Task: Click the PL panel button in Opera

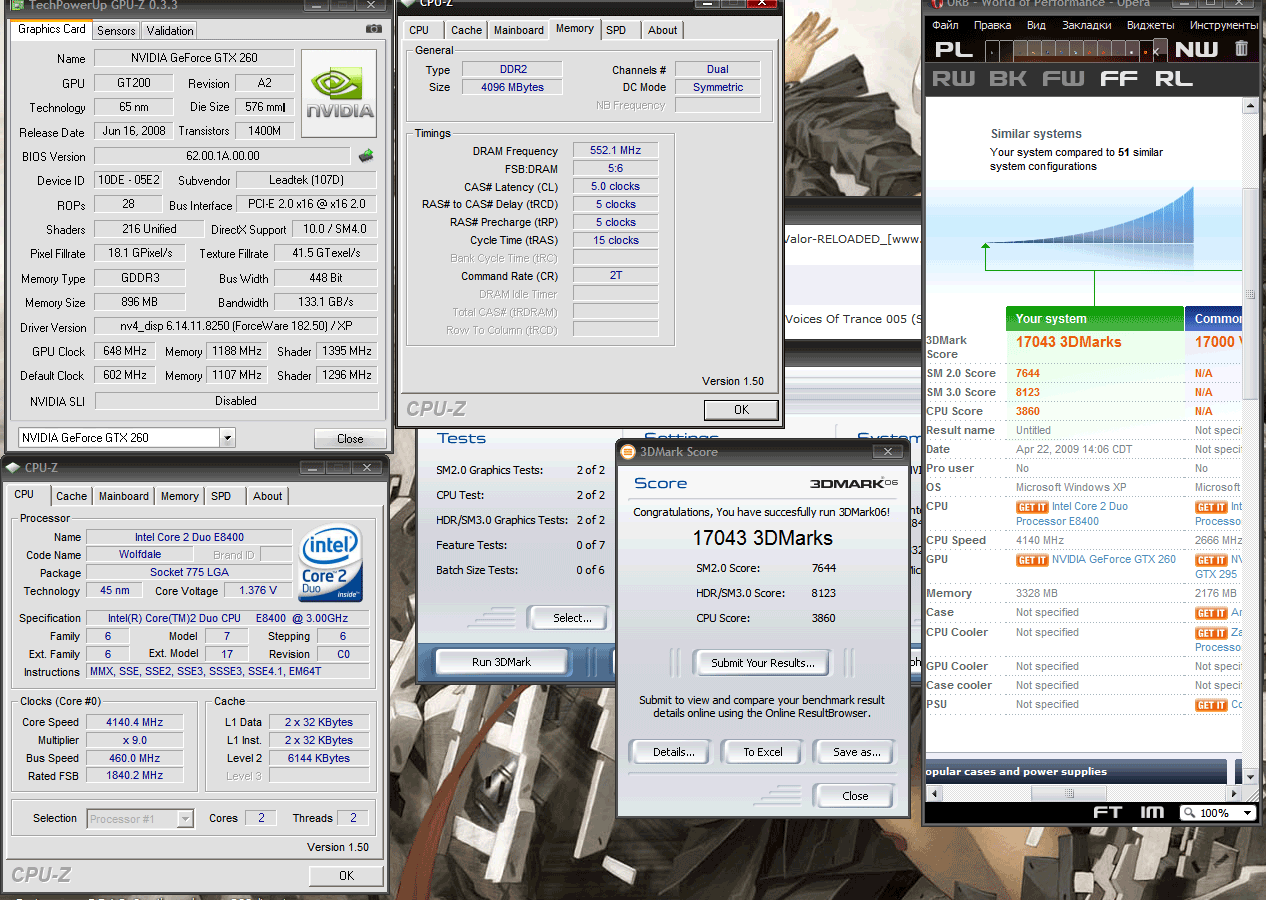Action: pyautogui.click(x=954, y=49)
